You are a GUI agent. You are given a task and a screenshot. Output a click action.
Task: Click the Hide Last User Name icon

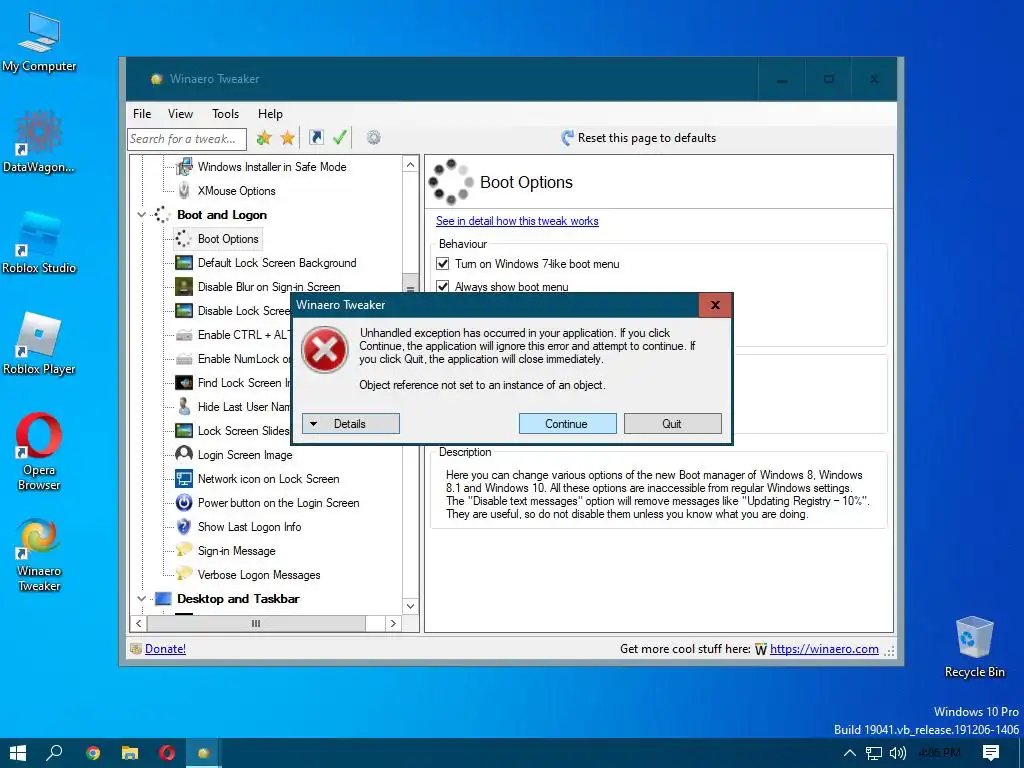pyautogui.click(x=184, y=407)
